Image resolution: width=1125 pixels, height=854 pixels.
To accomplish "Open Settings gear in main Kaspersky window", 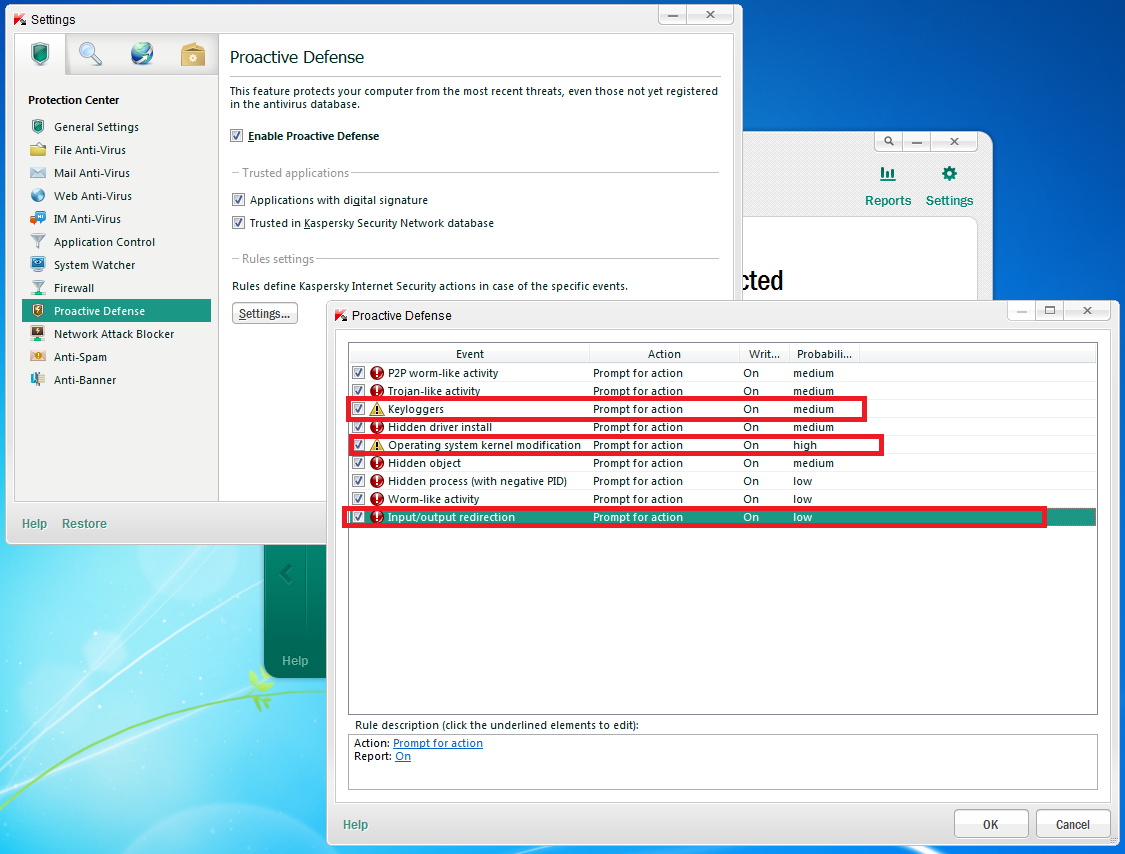I will 949,187.
